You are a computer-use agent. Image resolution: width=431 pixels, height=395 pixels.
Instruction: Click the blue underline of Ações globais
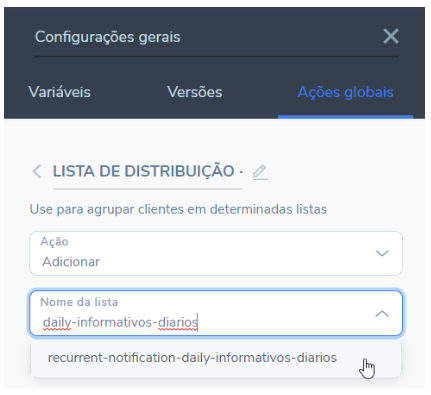pos(345,117)
